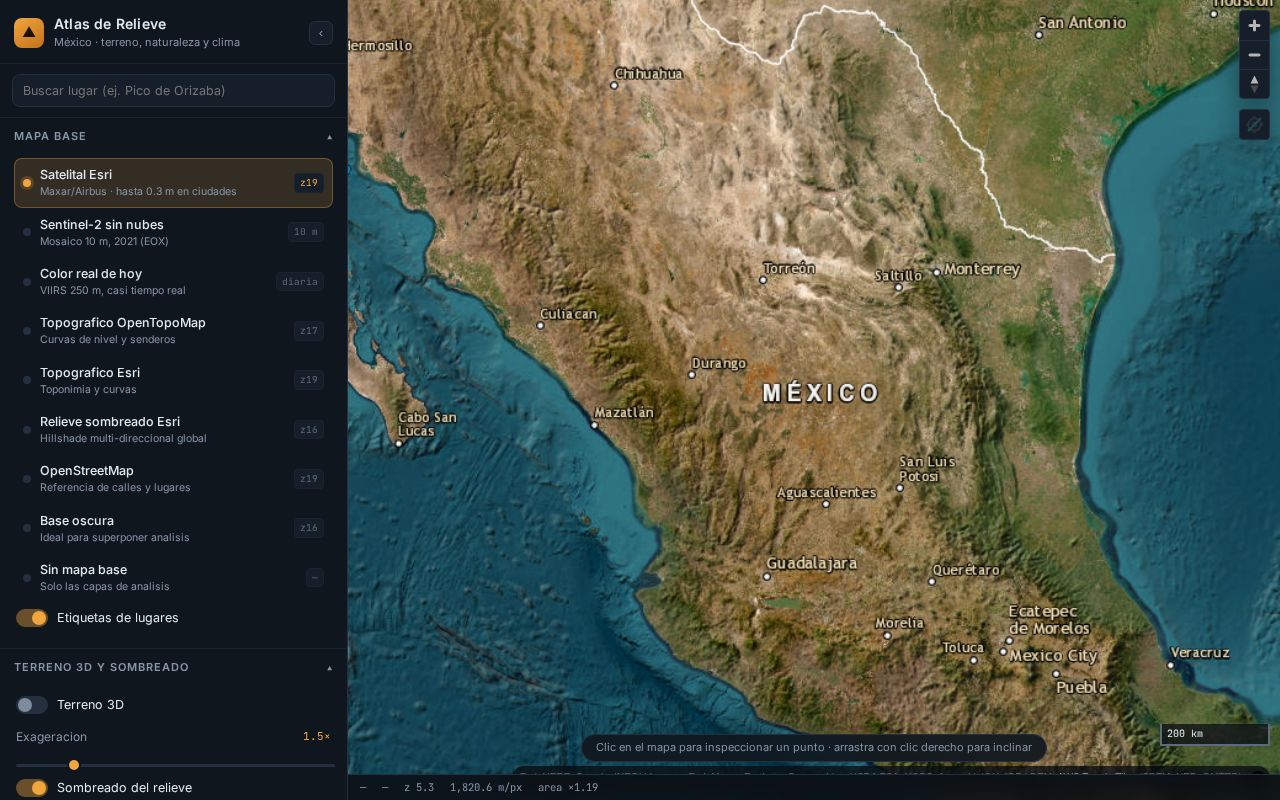Click the z17 badge on Topografico OpenTopoMap

click(309, 331)
